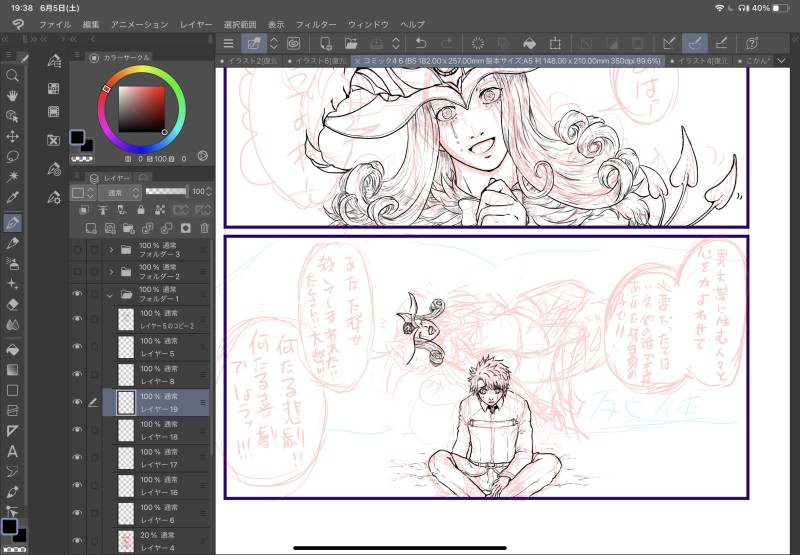Click the Fill icon in command bar
The image size is (800, 555).
(530, 43)
